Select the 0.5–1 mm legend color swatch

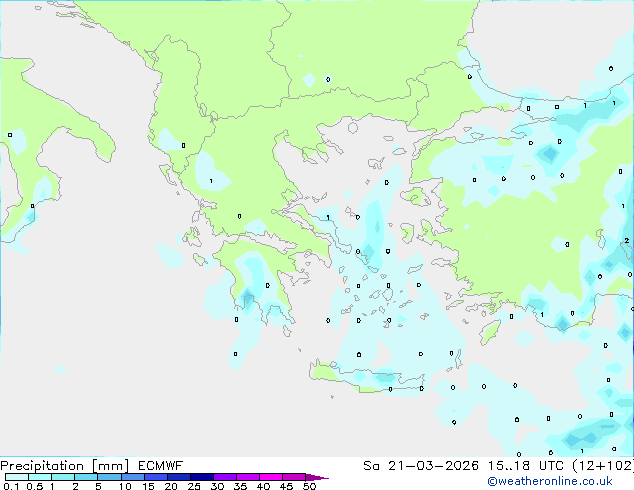coord(40,477)
